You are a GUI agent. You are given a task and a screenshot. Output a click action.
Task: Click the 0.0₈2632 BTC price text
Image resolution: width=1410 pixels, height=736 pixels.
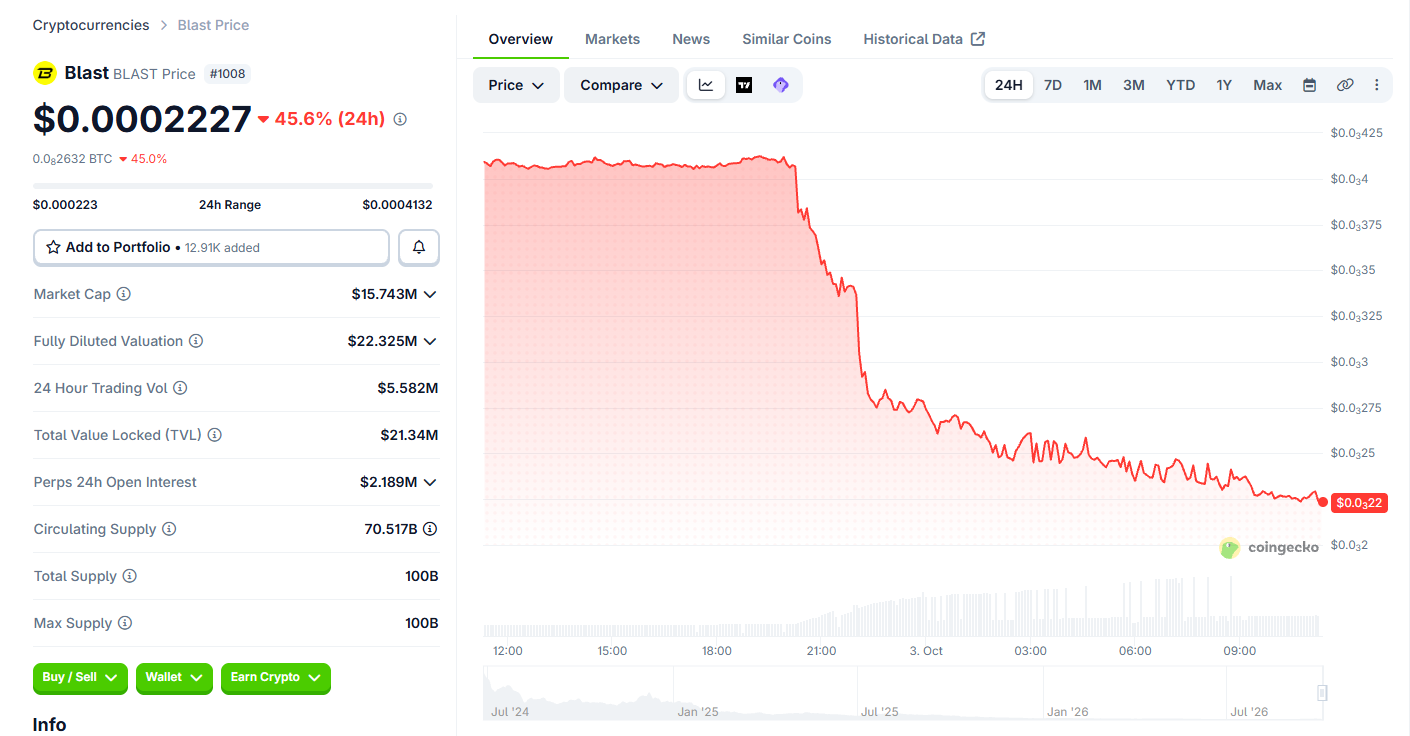(x=72, y=158)
